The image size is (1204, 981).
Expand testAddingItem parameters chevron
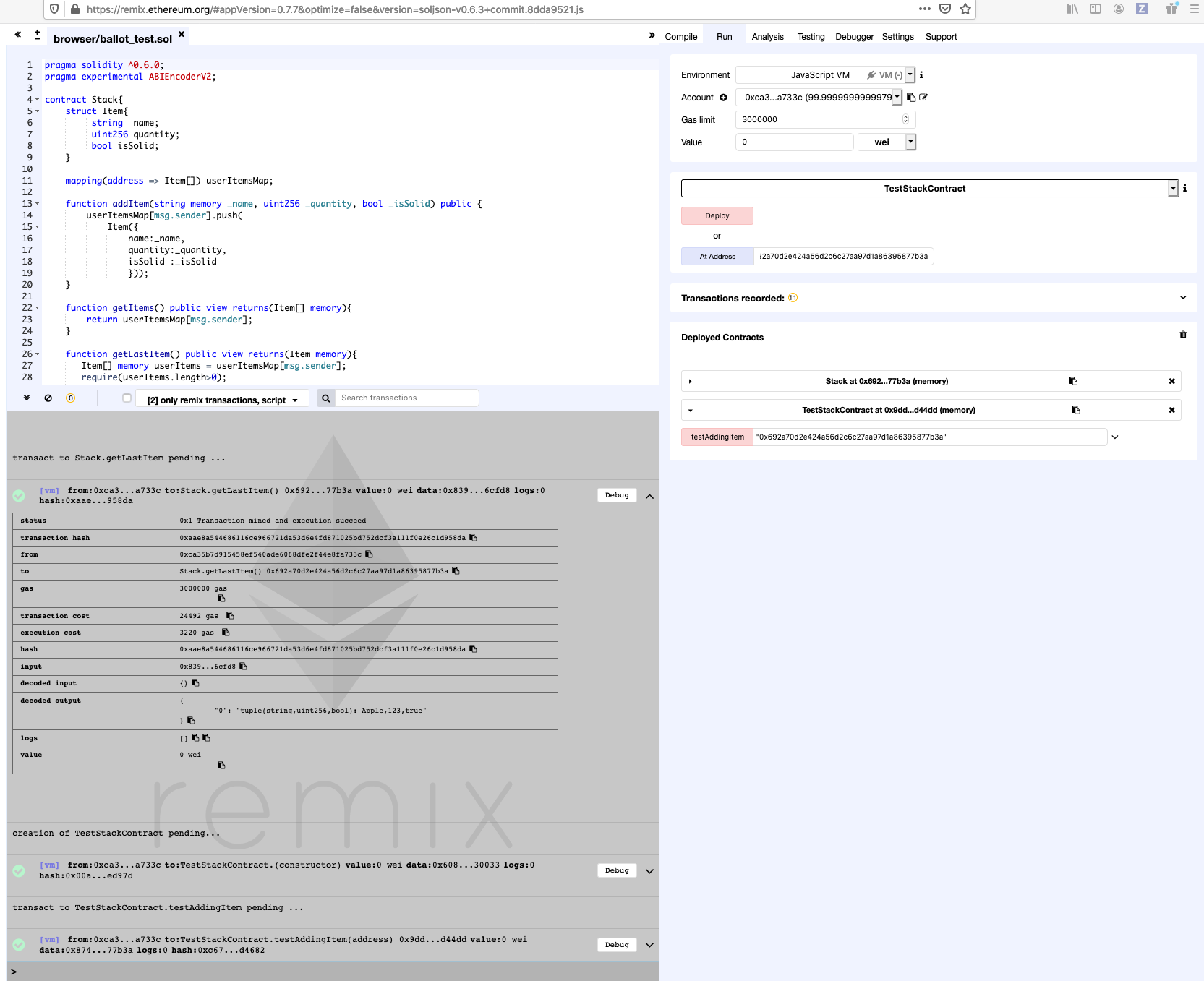click(1115, 437)
